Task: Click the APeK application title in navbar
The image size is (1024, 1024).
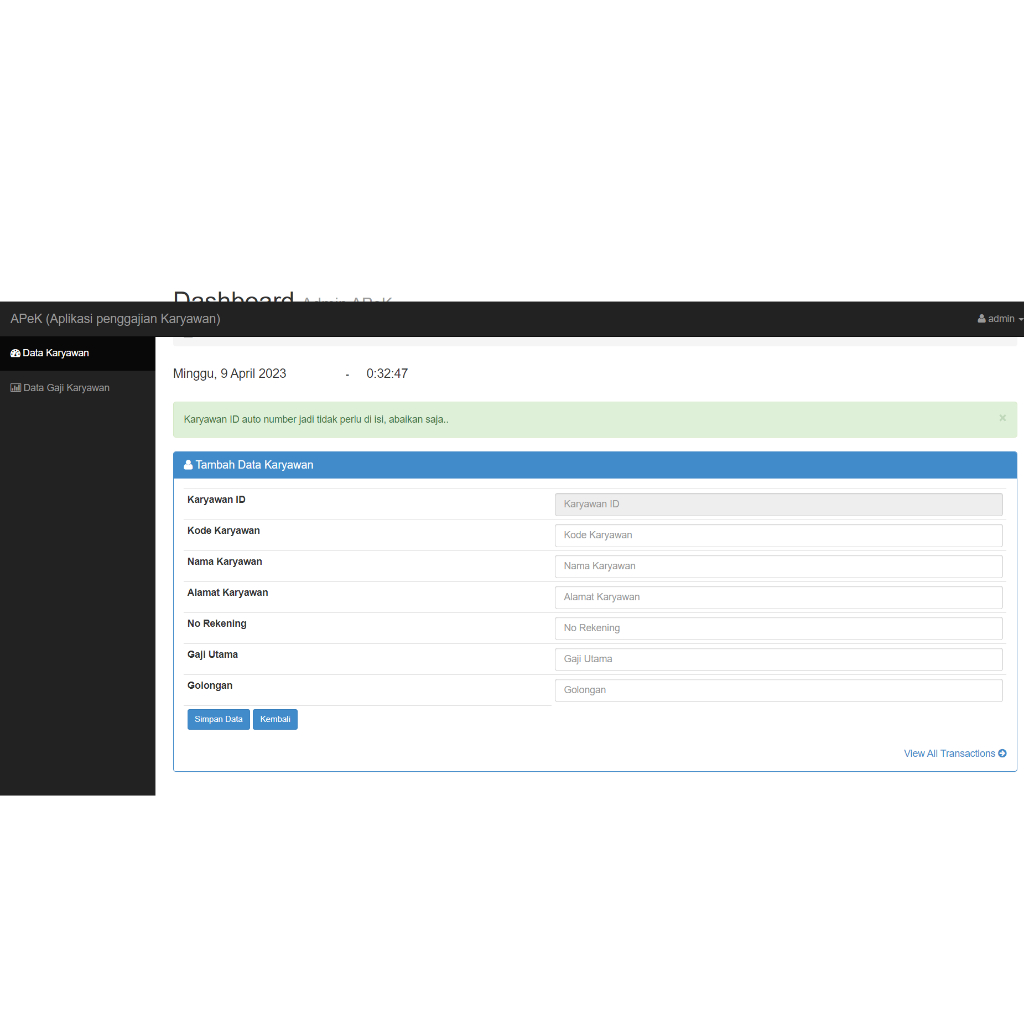Action: pos(115,319)
